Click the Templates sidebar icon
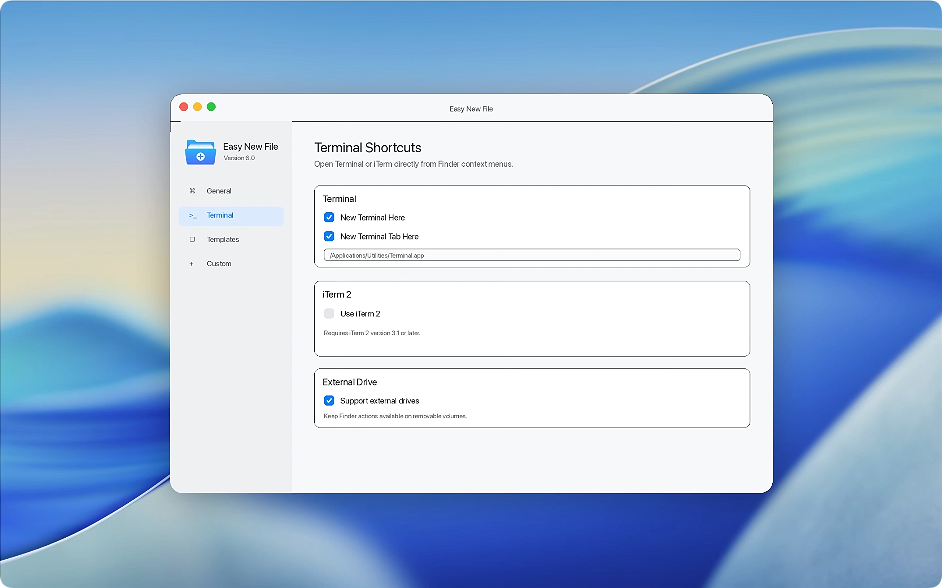This screenshot has height=588, width=942. point(192,239)
